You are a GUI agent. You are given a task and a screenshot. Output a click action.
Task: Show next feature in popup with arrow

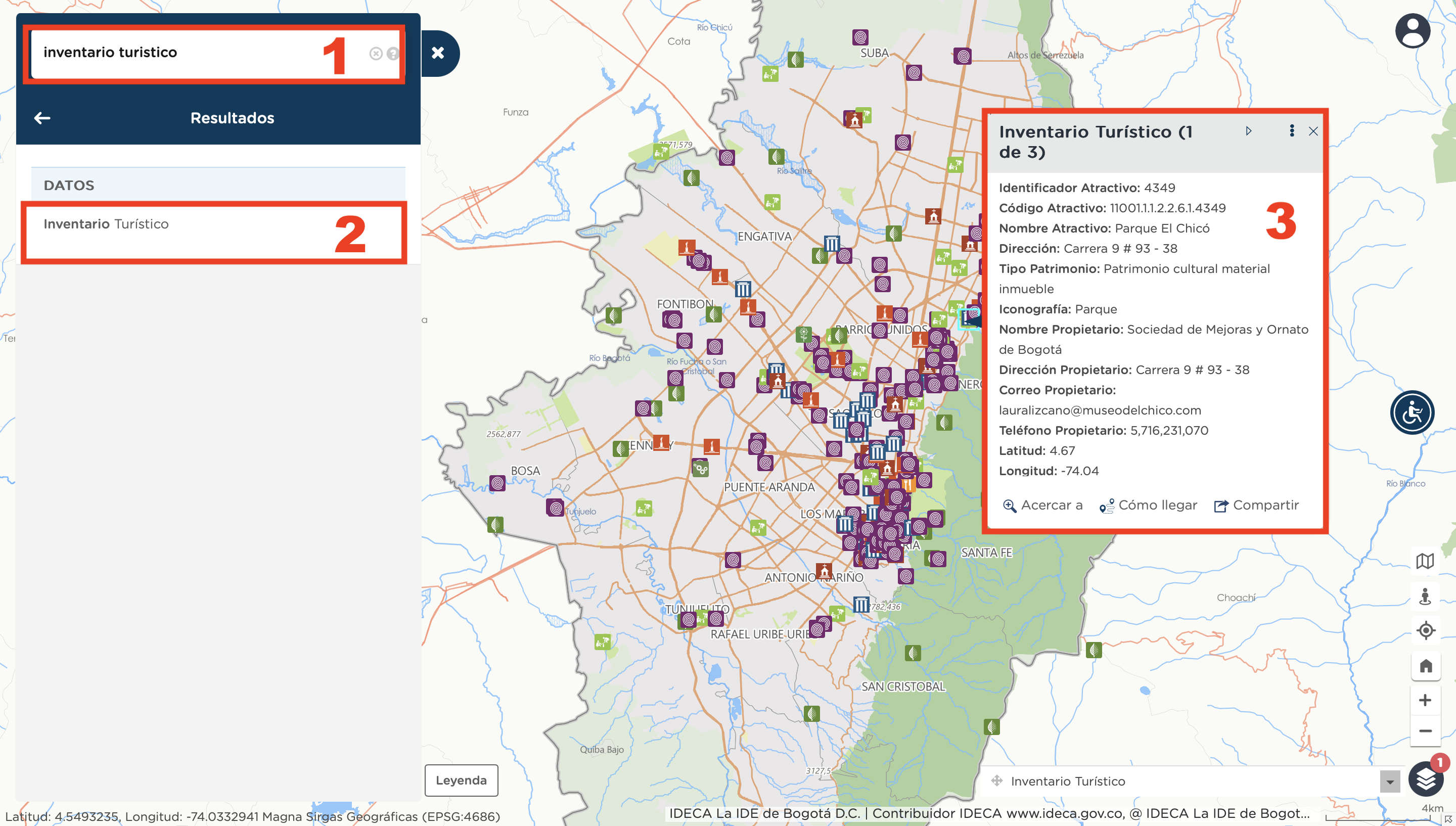click(1248, 131)
